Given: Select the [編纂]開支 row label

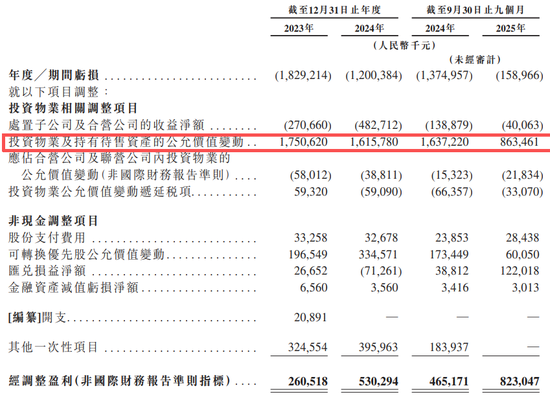Looking at the screenshot, I should pyautogui.click(x=37, y=317).
